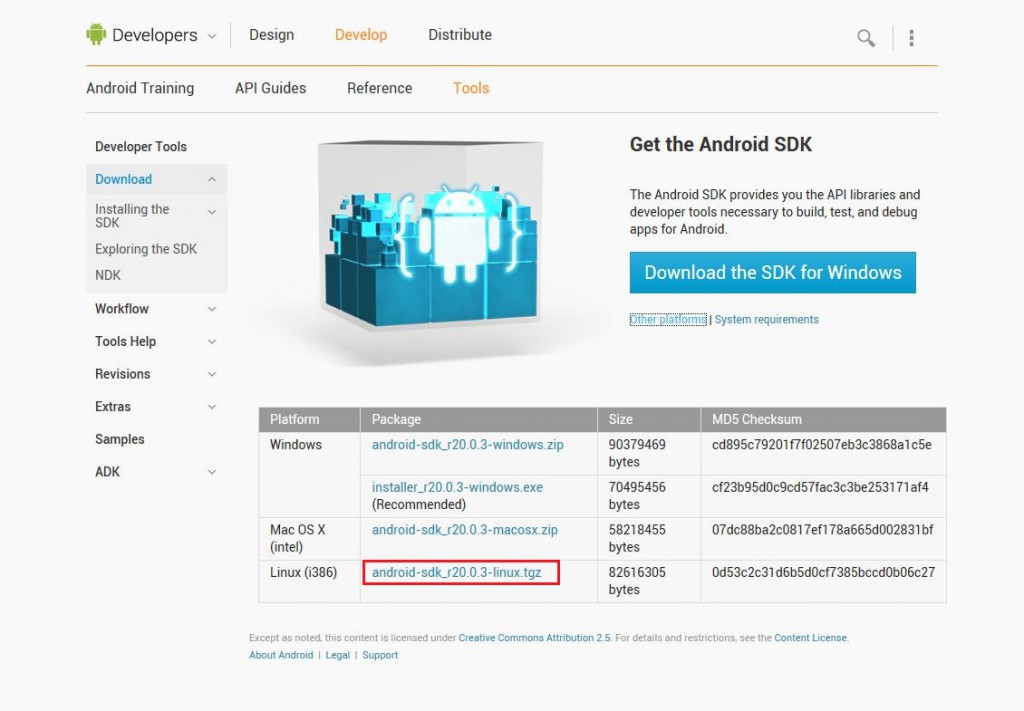This screenshot has height=711, width=1024.
Task: Open Extras sidebar item
Action: (113, 407)
